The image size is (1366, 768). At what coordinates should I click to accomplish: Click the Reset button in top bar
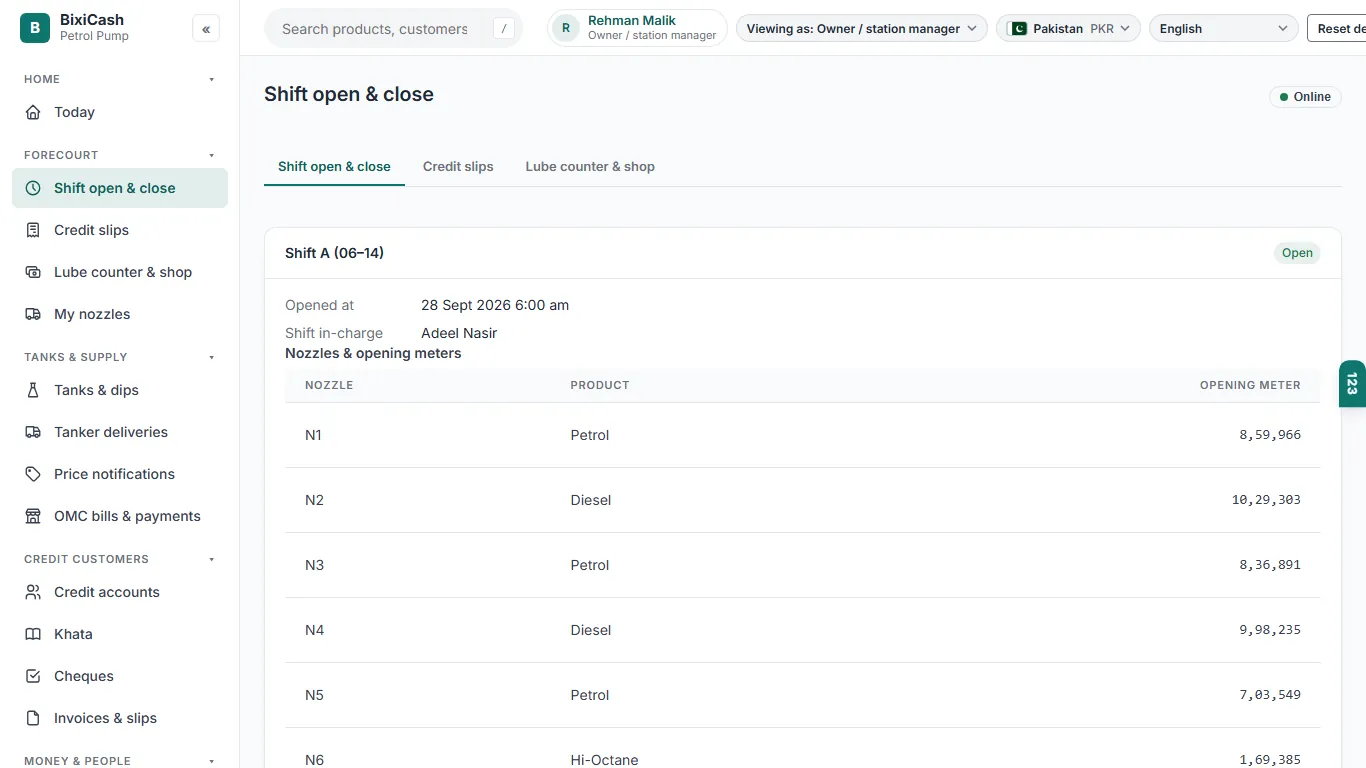tap(1337, 29)
